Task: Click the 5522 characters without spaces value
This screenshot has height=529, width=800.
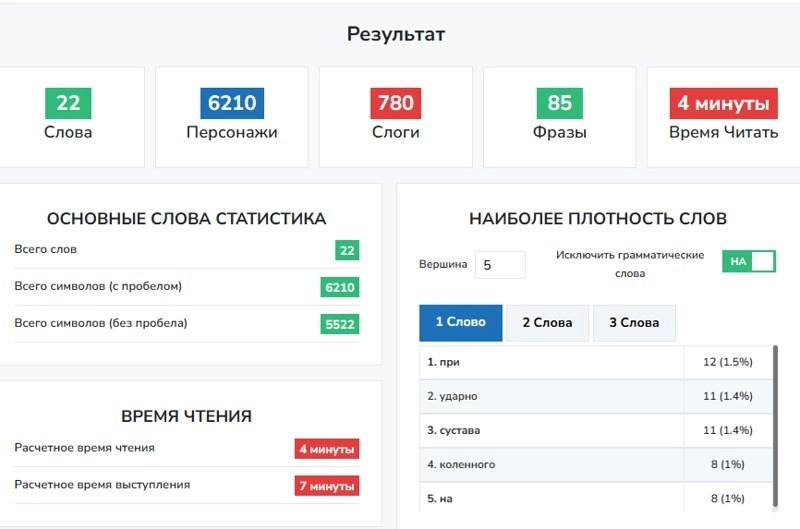Action: click(x=339, y=323)
